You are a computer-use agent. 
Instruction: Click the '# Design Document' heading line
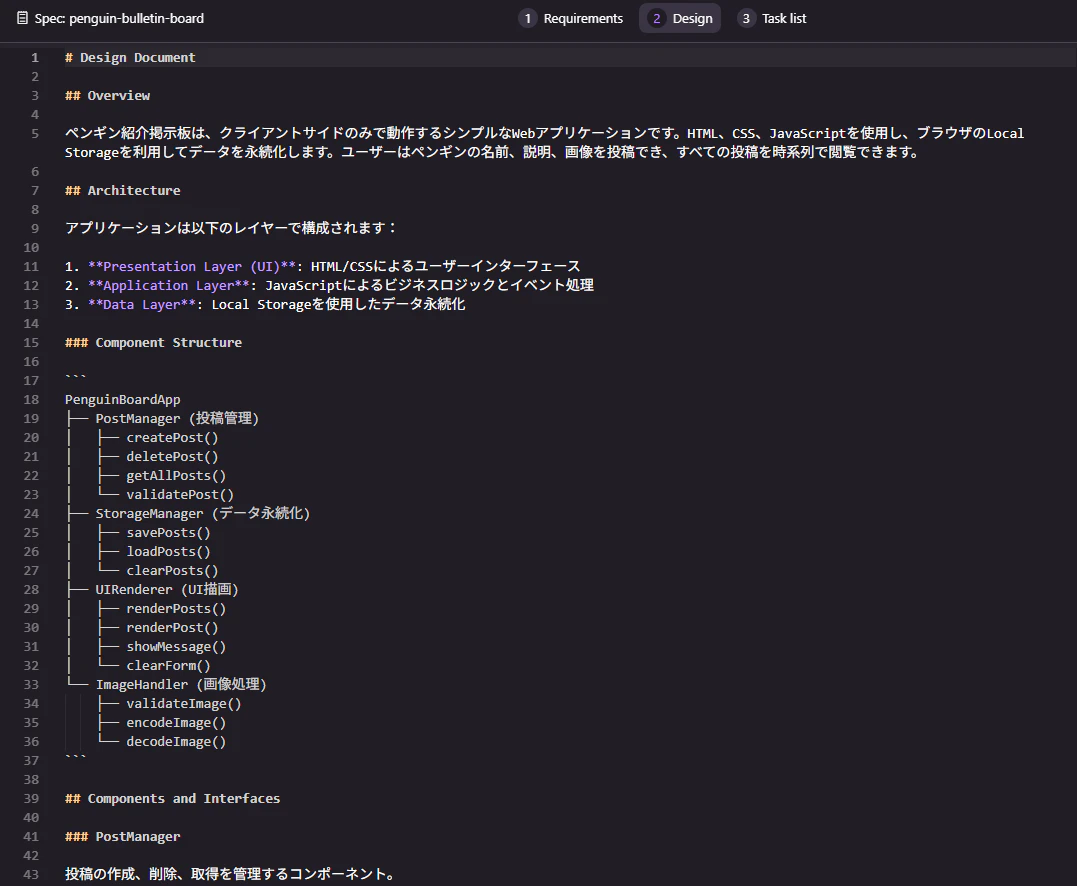[x=131, y=58]
